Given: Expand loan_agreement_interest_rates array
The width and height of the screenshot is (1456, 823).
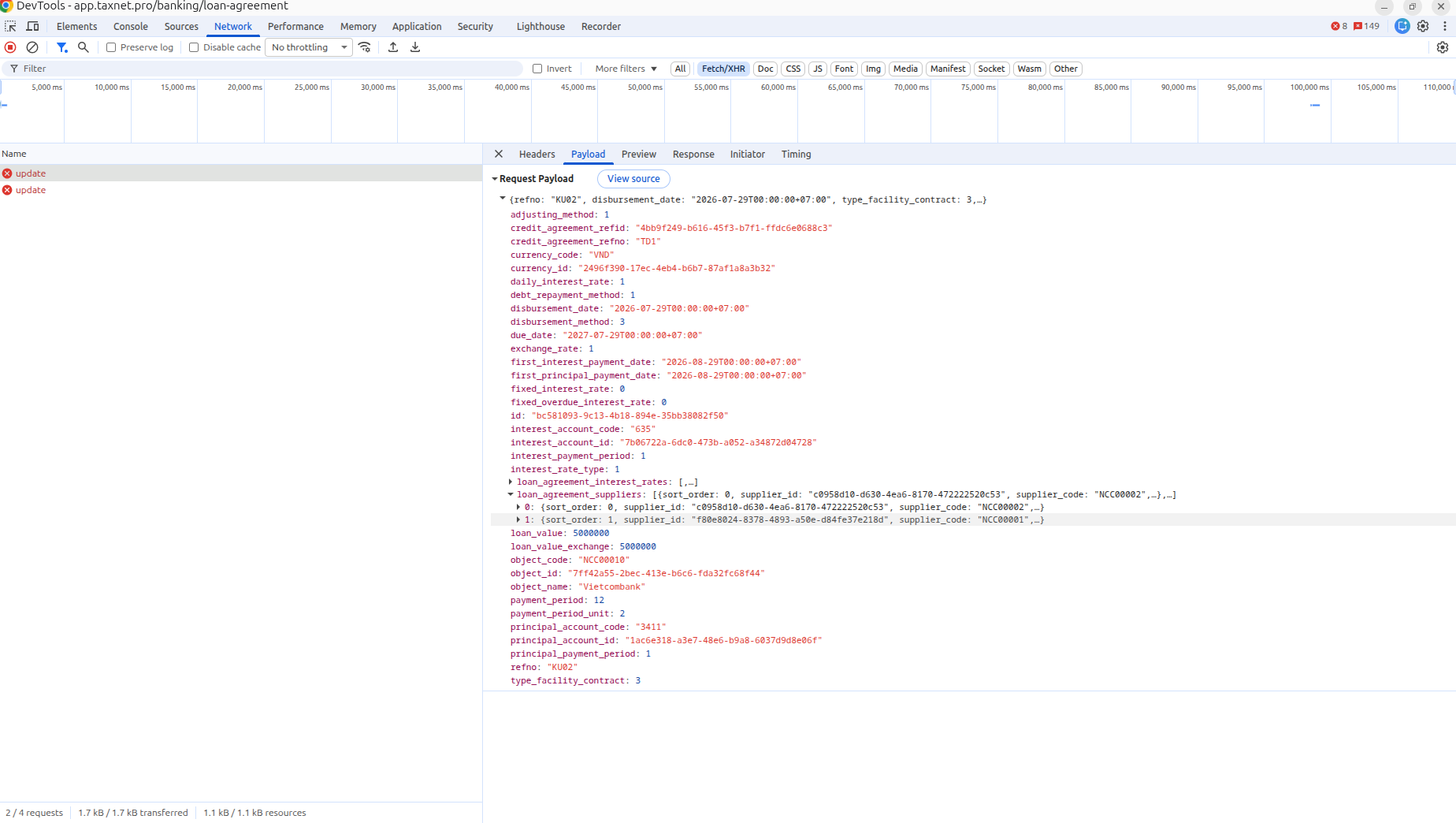Looking at the screenshot, I should [511, 482].
